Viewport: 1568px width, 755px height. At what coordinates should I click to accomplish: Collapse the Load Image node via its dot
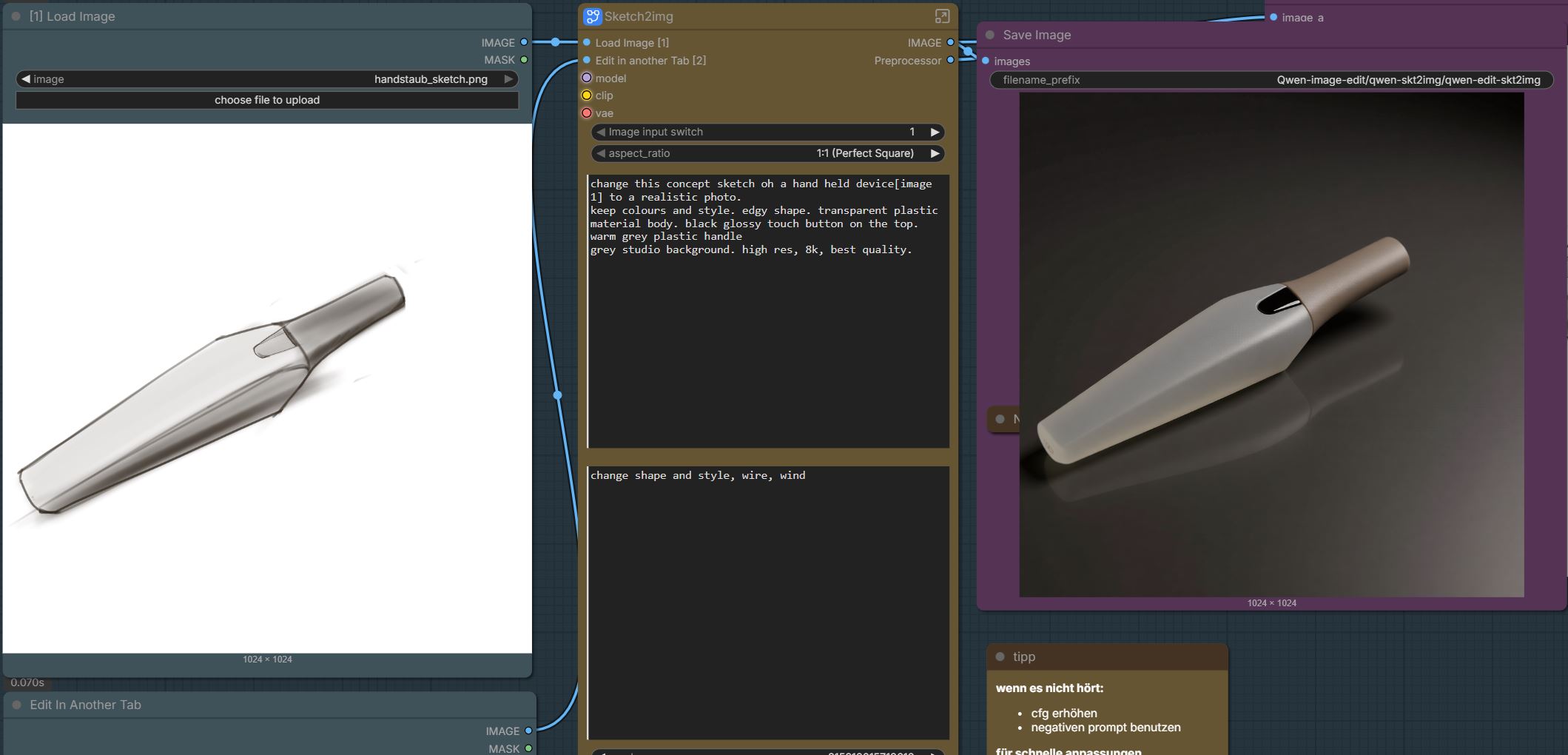pyautogui.click(x=16, y=16)
